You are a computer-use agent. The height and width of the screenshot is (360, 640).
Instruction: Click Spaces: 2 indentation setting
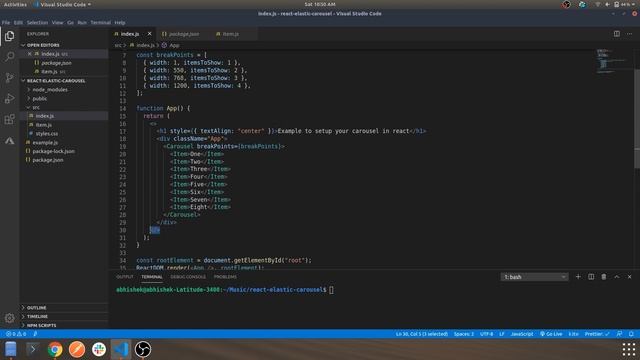coord(464,334)
